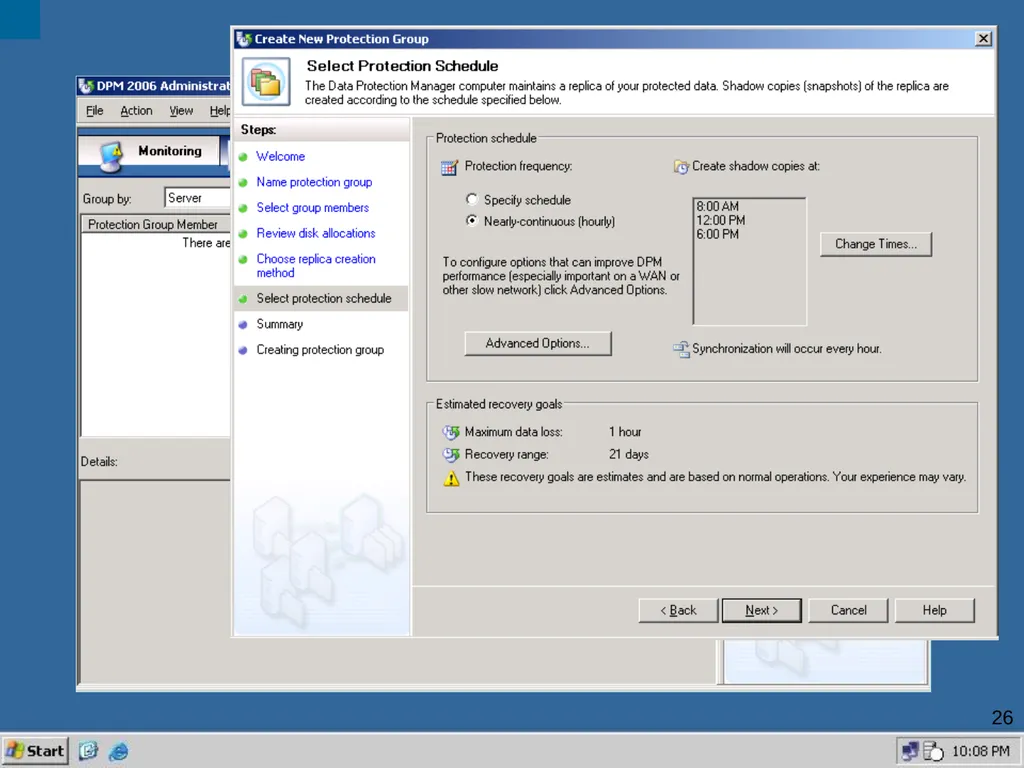Screen dimensions: 1024x768
Task: Open the Action menu in DPM window
Action: 136,111
